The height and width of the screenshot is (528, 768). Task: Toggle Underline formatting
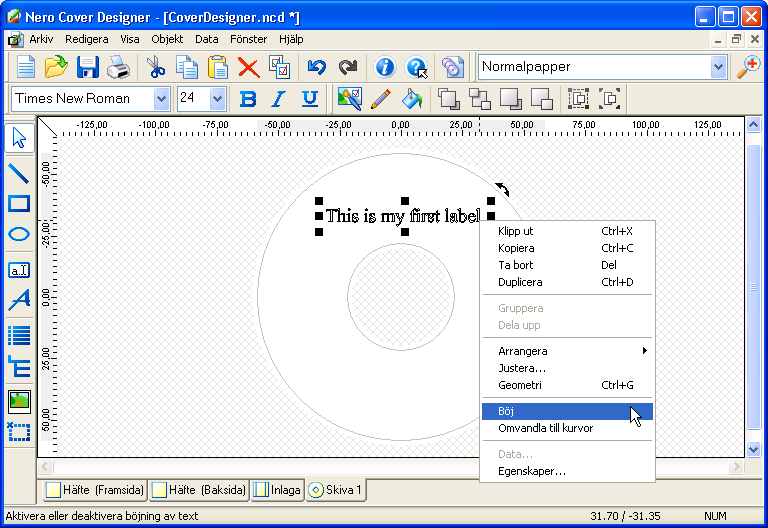(x=310, y=99)
